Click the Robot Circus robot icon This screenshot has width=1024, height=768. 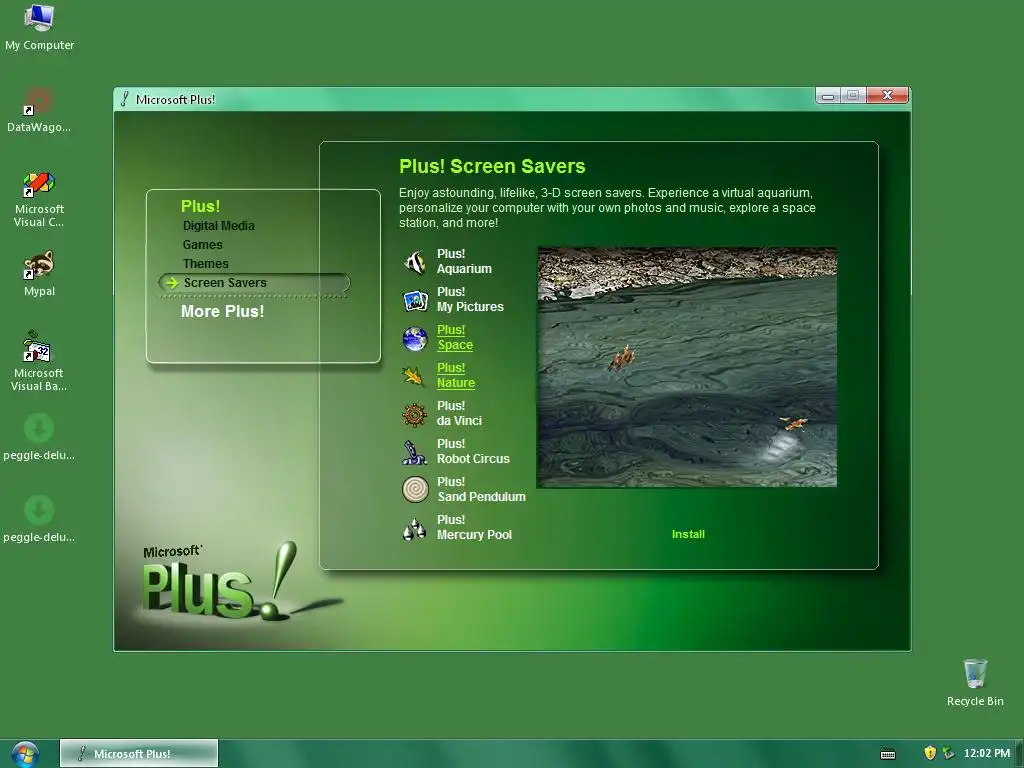[x=415, y=452]
